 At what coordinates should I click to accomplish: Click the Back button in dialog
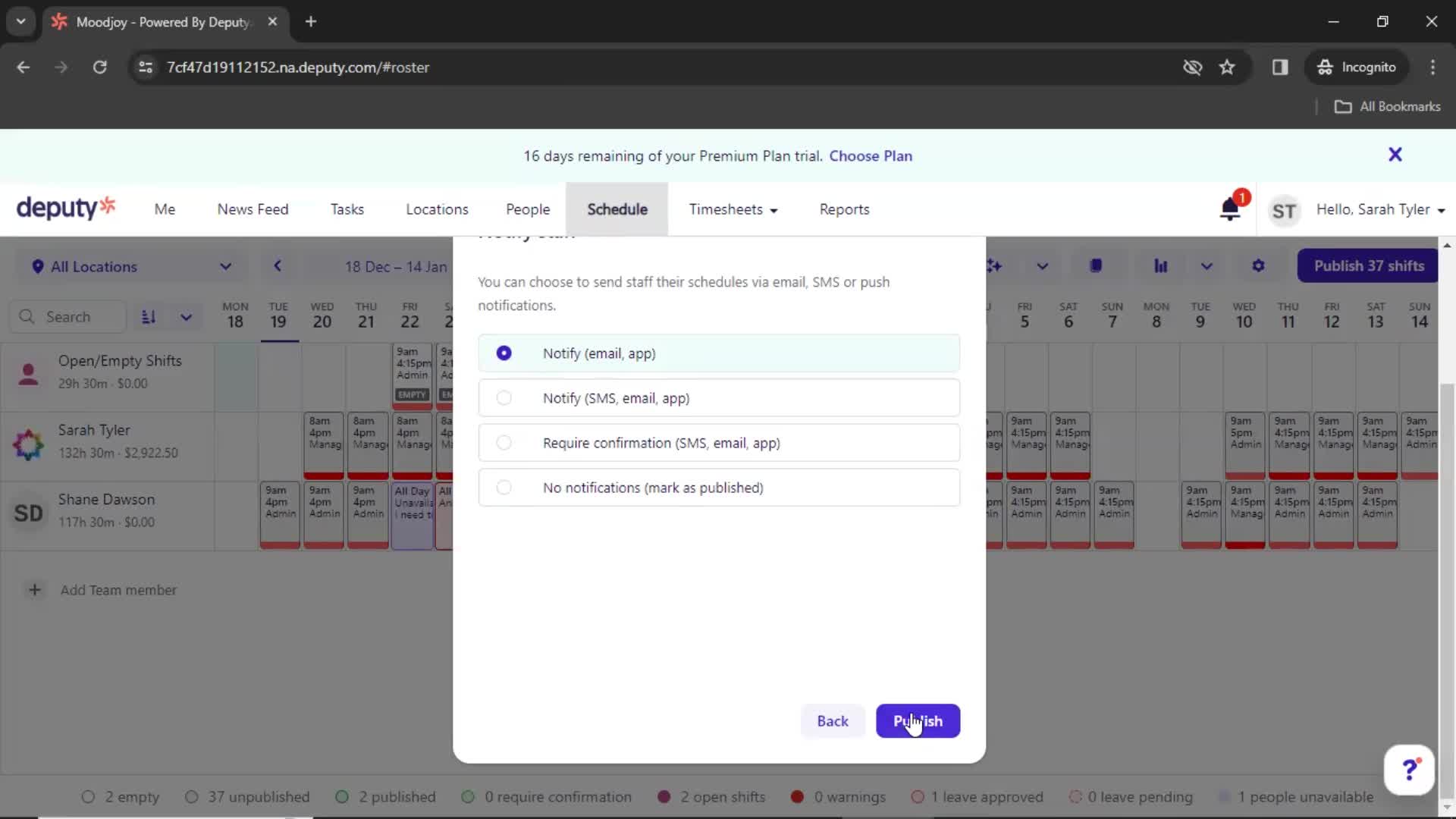point(833,721)
